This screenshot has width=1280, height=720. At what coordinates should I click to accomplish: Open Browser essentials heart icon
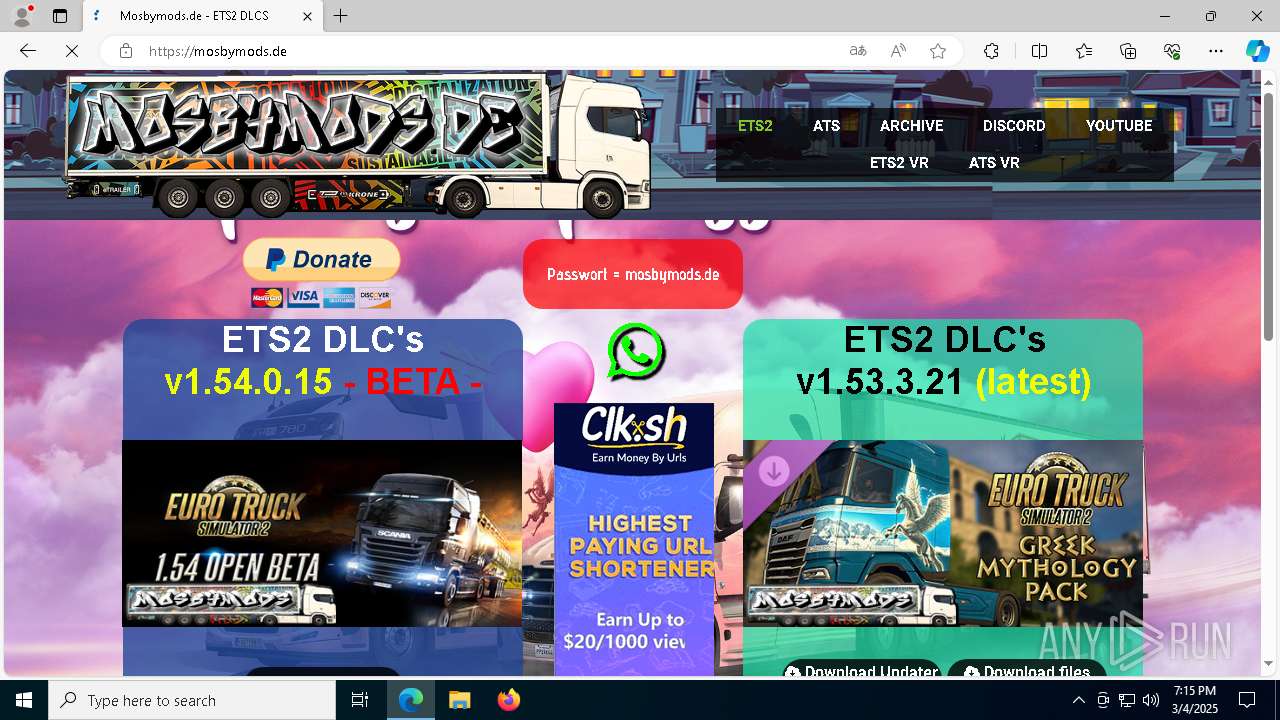1172,51
